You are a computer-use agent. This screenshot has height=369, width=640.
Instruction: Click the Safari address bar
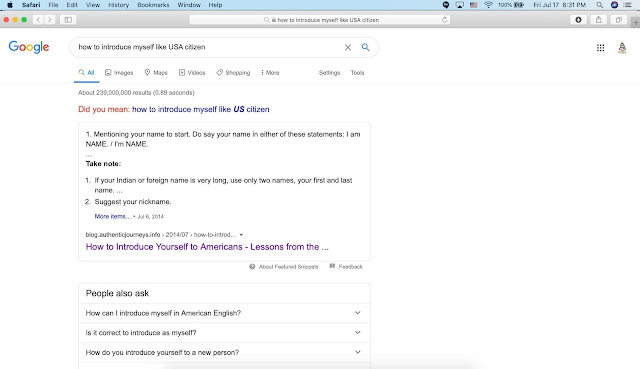pos(320,20)
